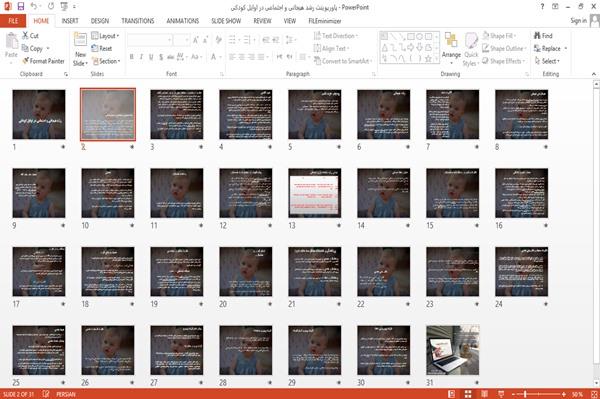Image resolution: width=600 pixels, height=399 pixels.
Task: Start Slide Show from status bar icon
Action: [x=501, y=394]
